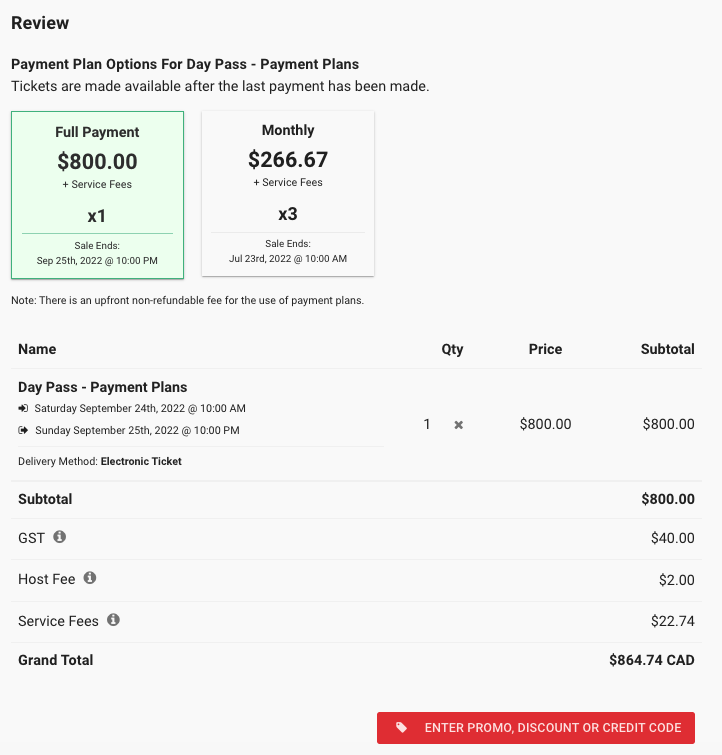Screen dimensions: 722x755
Task: Click the Grand Total $864.74 CAD amount
Action: [x=652, y=660]
